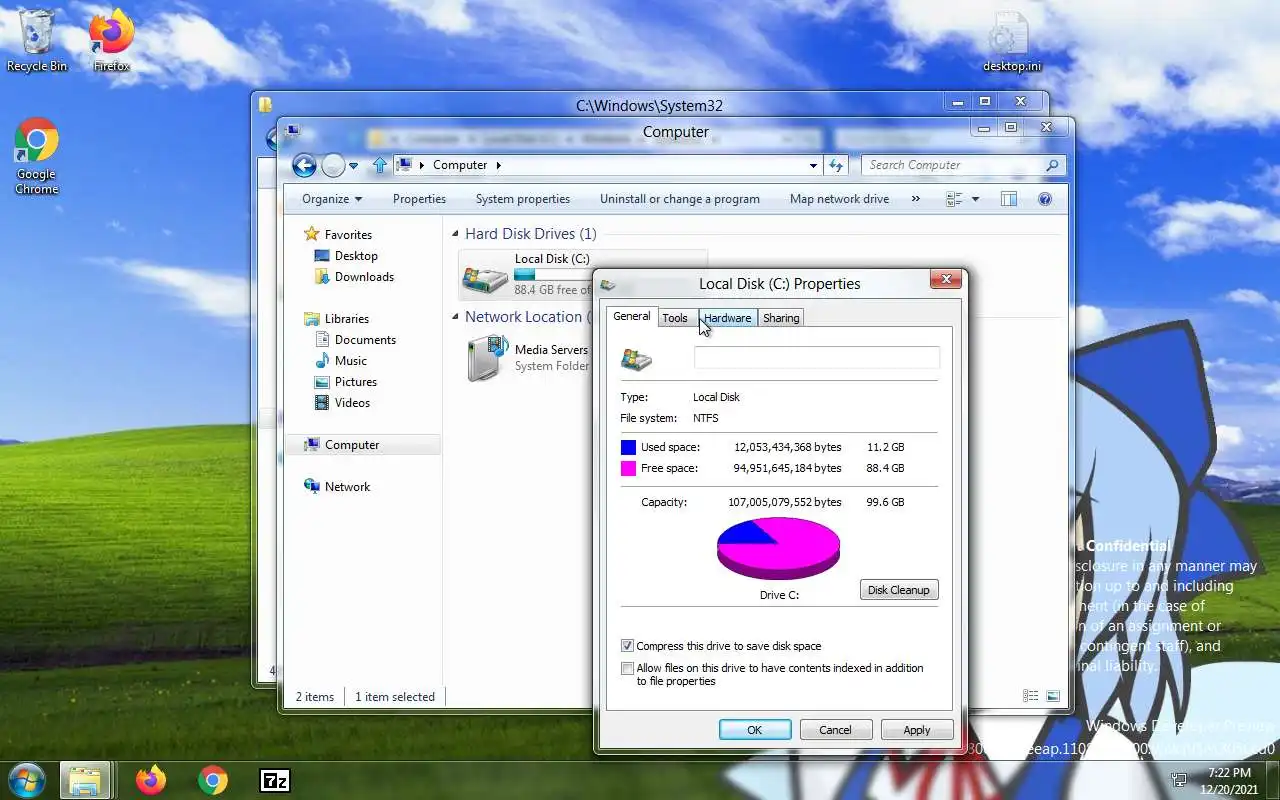The height and width of the screenshot is (800, 1280).
Task: Open the Recycle Bin desktop icon
Action: coord(37,40)
